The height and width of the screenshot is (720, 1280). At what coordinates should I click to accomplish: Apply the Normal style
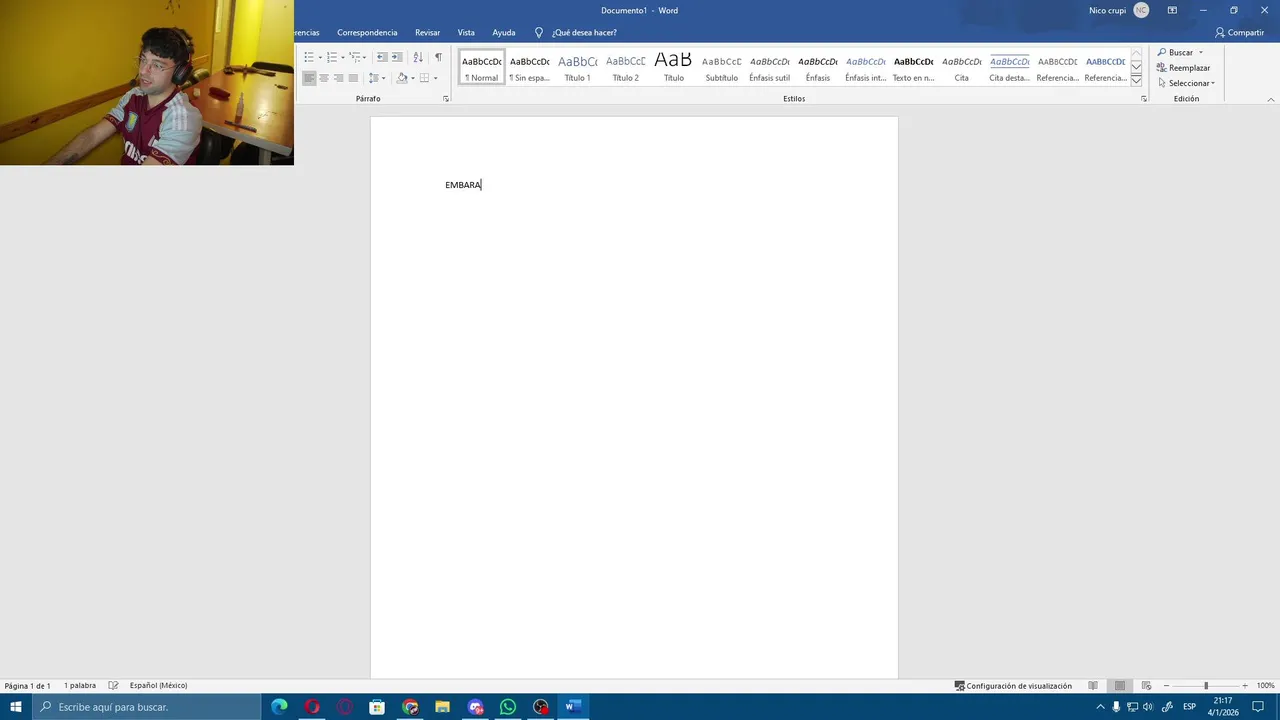(482, 67)
